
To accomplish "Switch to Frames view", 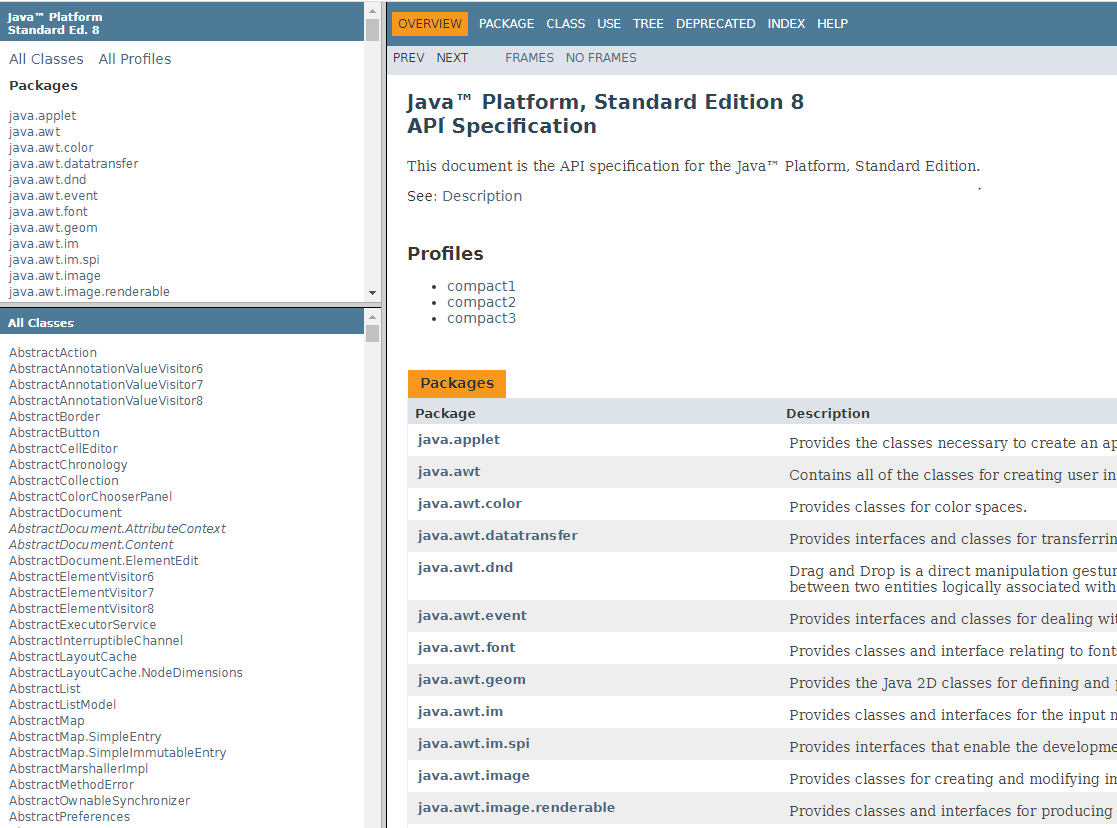I will tap(529, 58).
